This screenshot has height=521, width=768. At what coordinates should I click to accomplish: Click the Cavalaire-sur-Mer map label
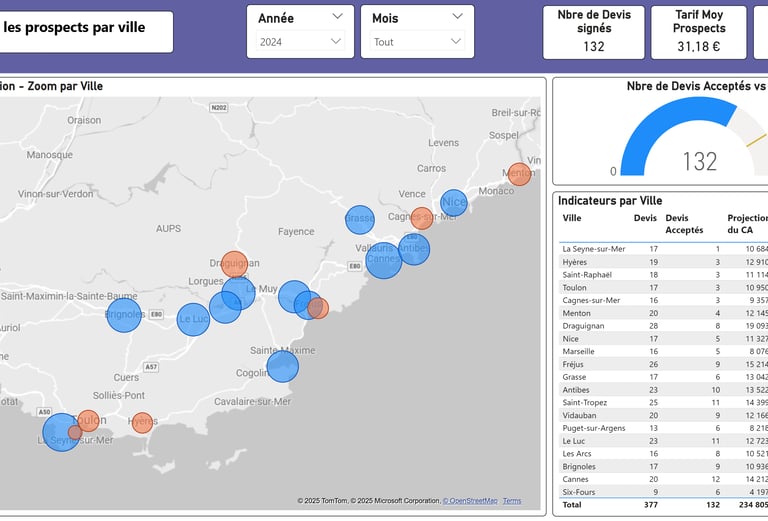tap(252, 402)
